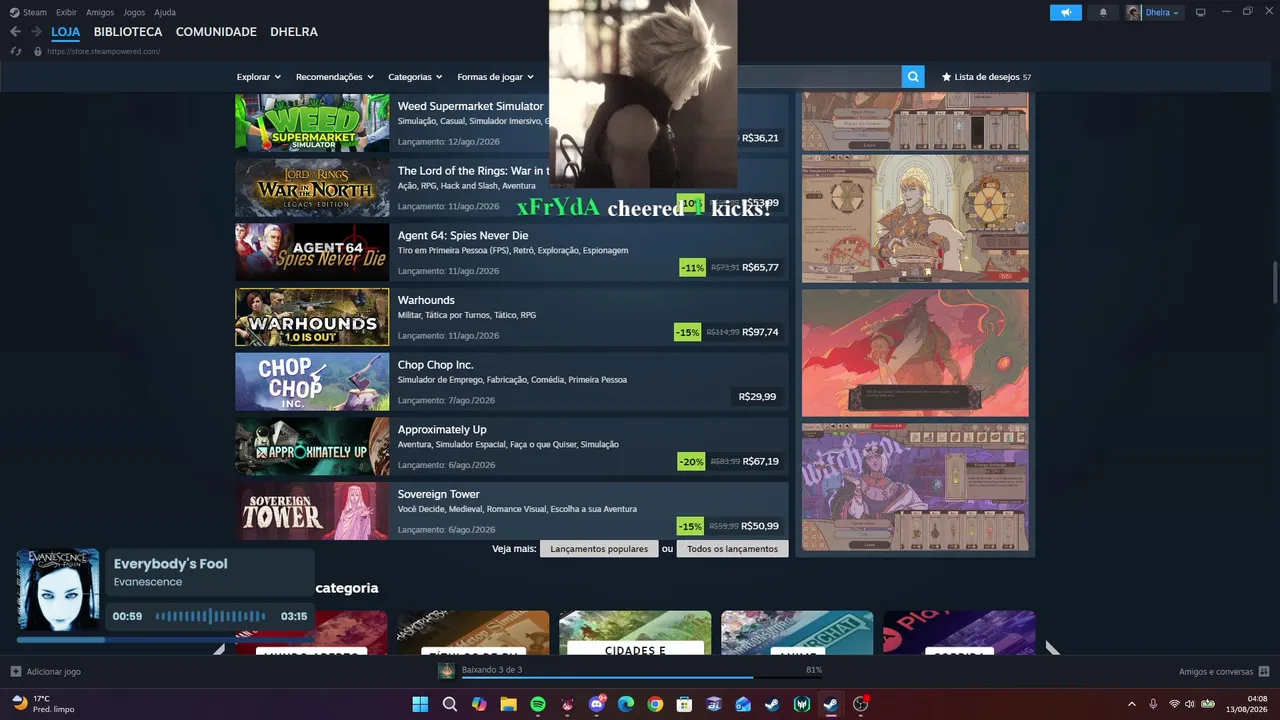The width and height of the screenshot is (1280, 720).
Task: Click the Lançamentos populares button
Action: [x=599, y=549]
